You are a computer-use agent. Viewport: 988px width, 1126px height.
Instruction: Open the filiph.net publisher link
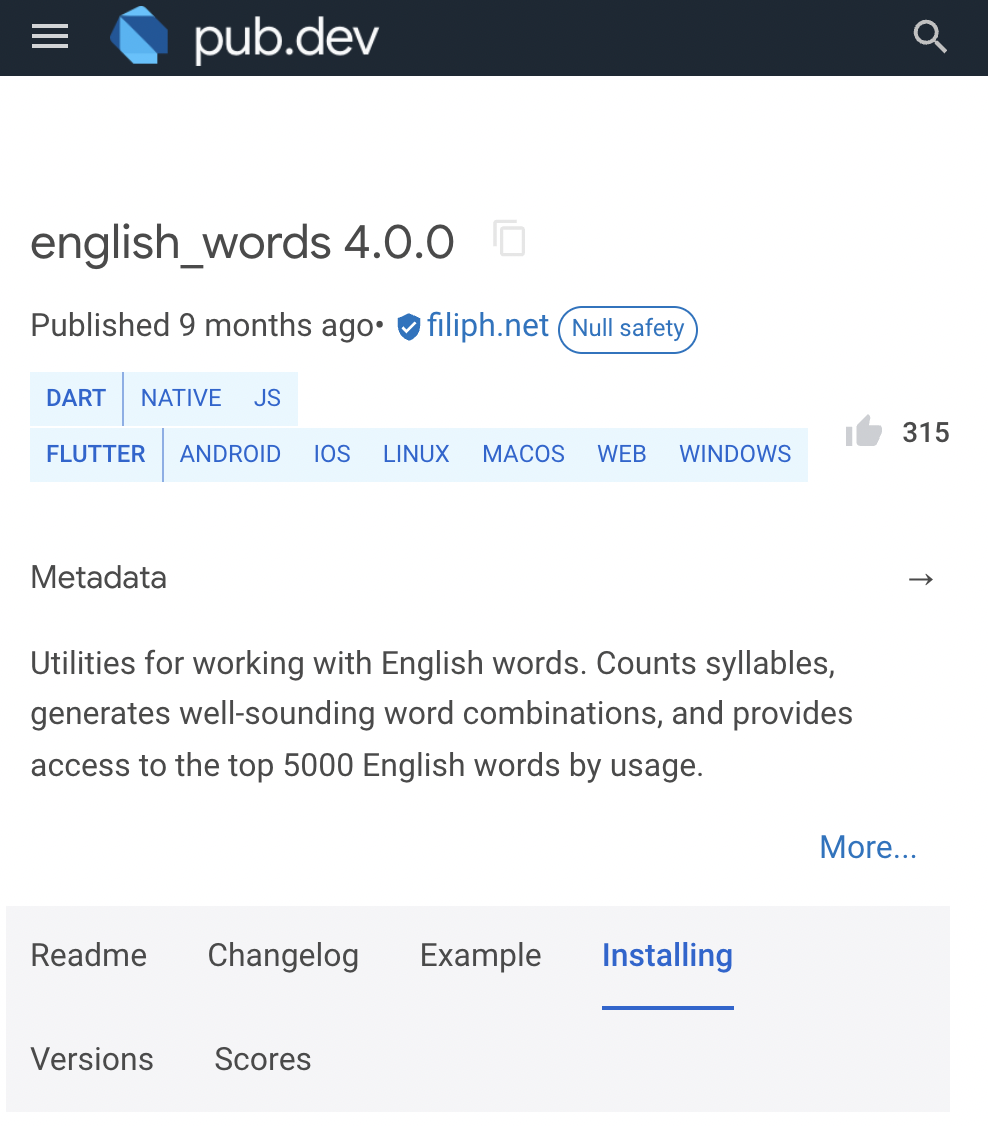coord(488,325)
